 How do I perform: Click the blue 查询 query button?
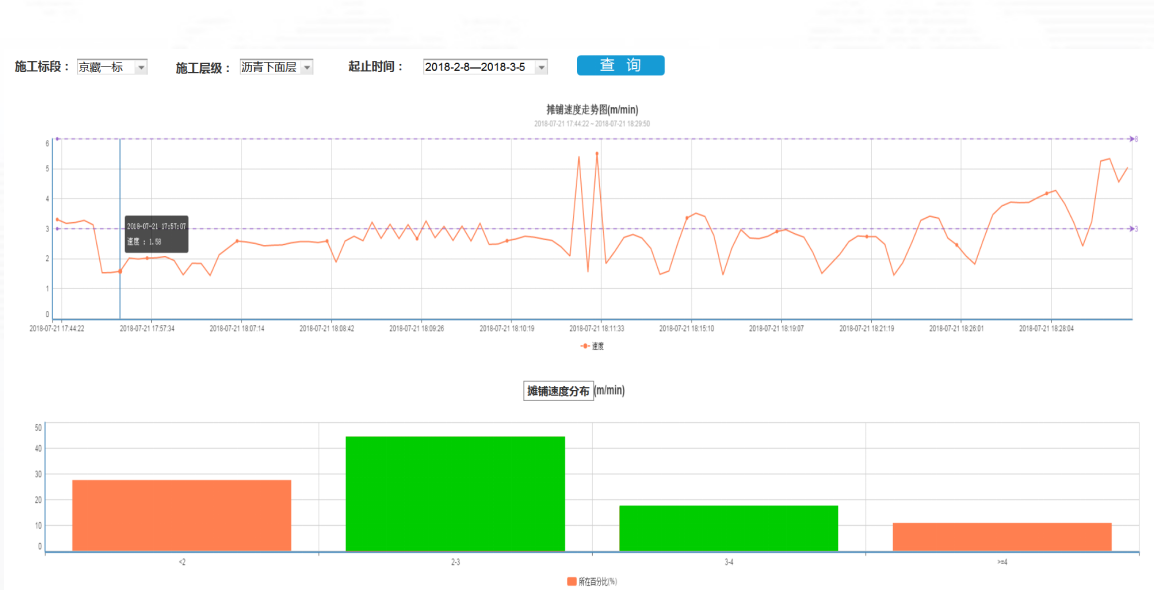(620, 65)
